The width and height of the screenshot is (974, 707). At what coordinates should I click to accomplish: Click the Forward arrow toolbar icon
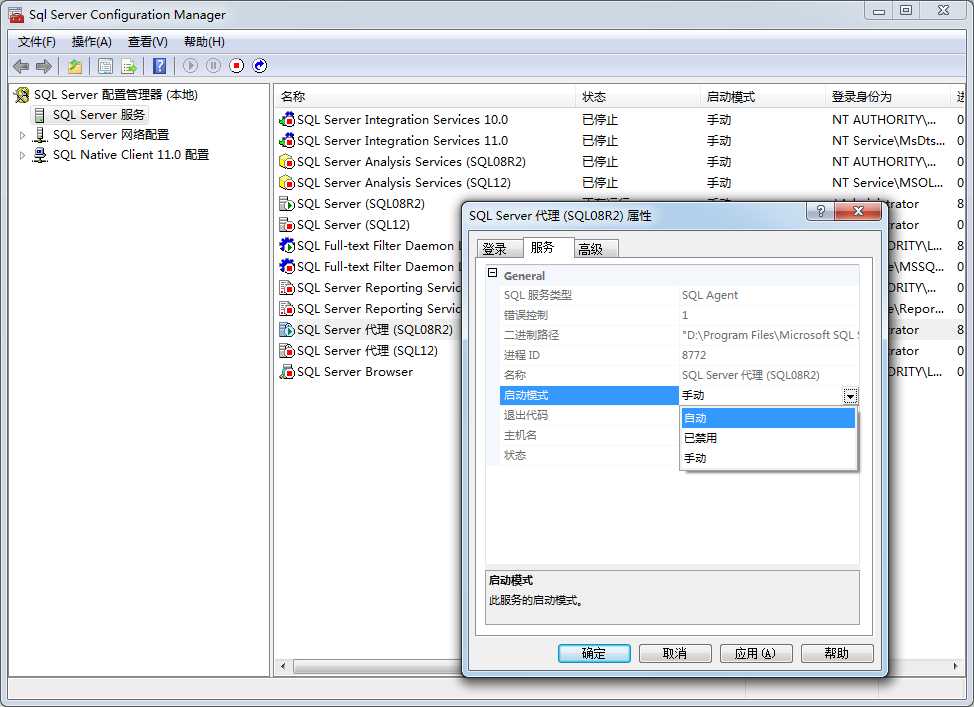coord(44,66)
